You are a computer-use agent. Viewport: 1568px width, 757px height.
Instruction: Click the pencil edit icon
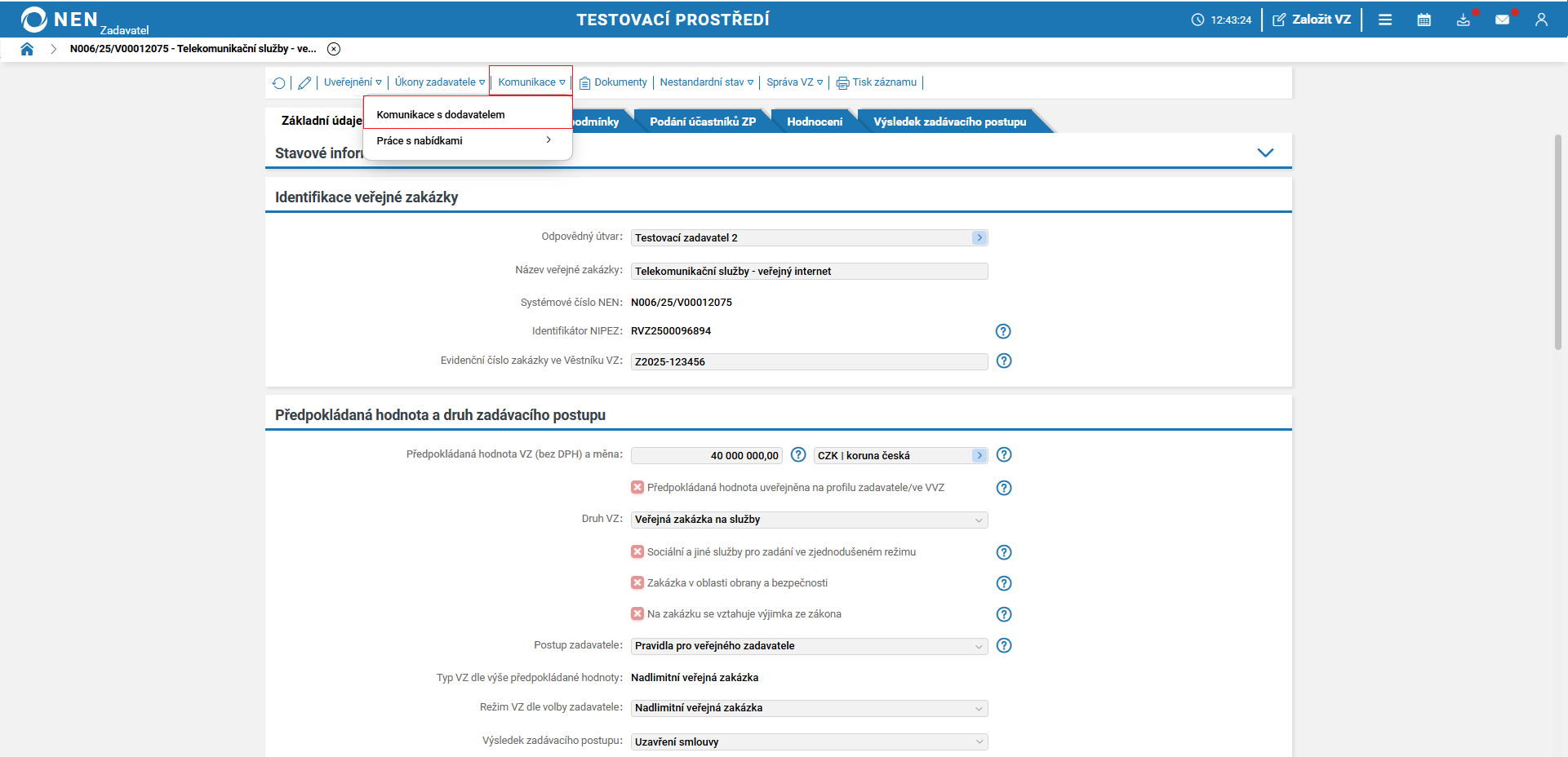(x=304, y=82)
